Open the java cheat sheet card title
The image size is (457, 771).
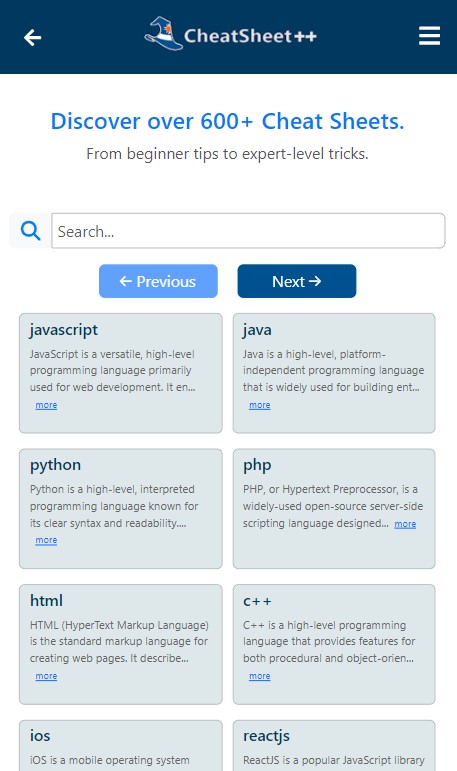click(257, 330)
